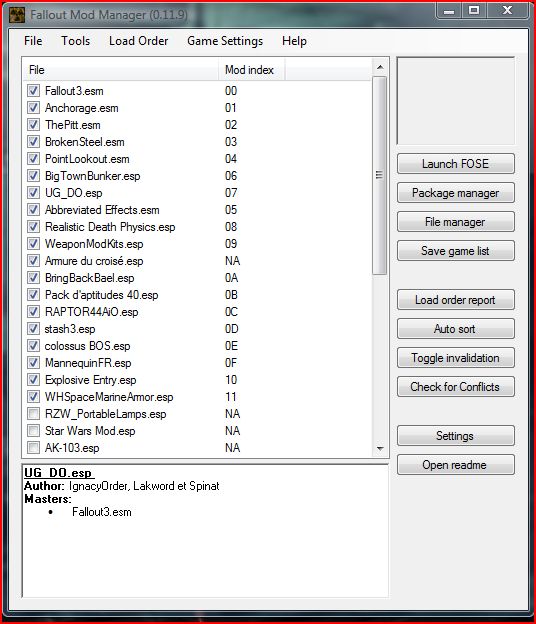Click the mod list scroll up arrow
The height and width of the screenshot is (624, 536).
click(x=380, y=67)
